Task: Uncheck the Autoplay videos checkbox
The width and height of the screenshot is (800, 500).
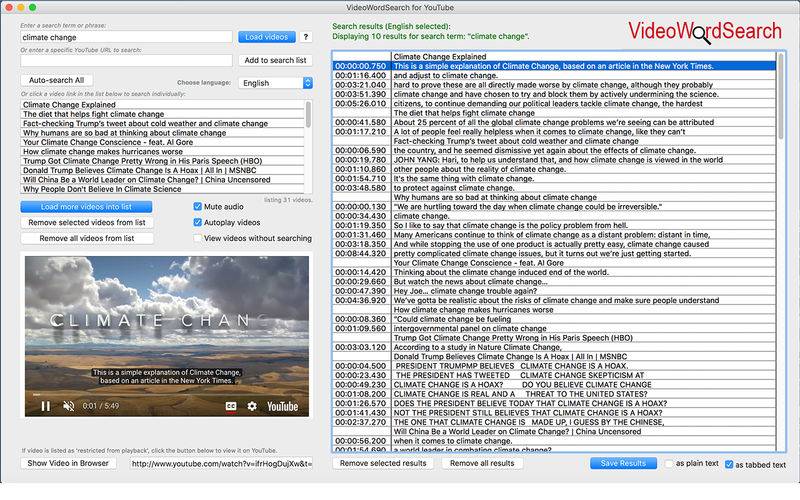Action: point(197,222)
